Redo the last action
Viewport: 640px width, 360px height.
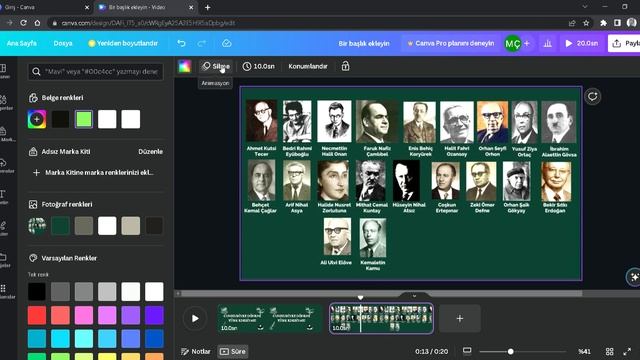tap(202, 43)
